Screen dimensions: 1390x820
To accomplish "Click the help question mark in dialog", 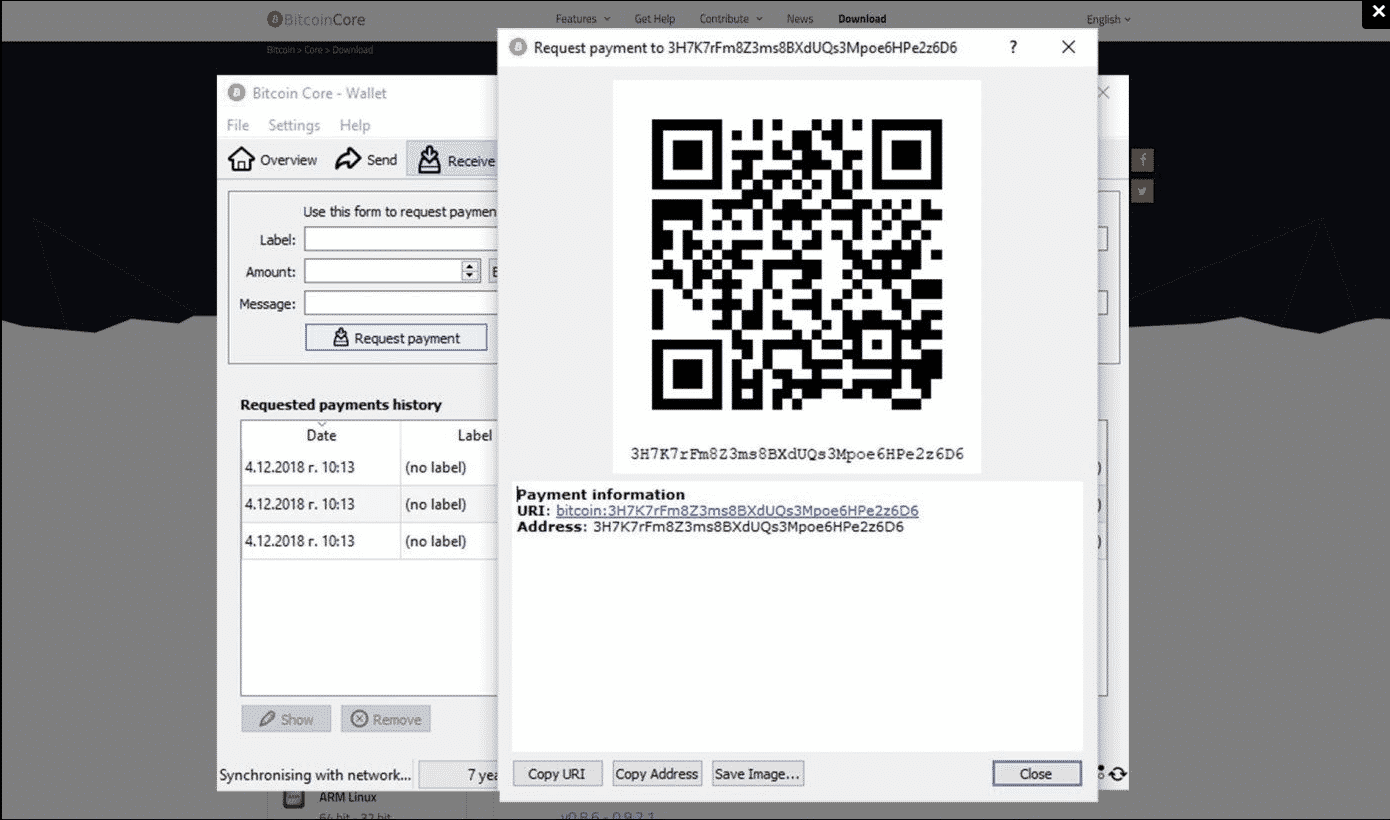I will (x=1013, y=47).
